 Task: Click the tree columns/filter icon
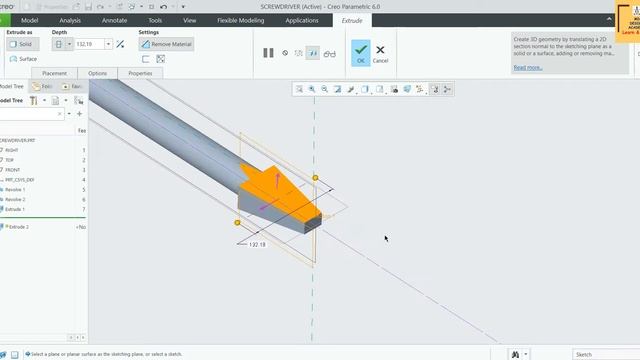click(x=78, y=101)
